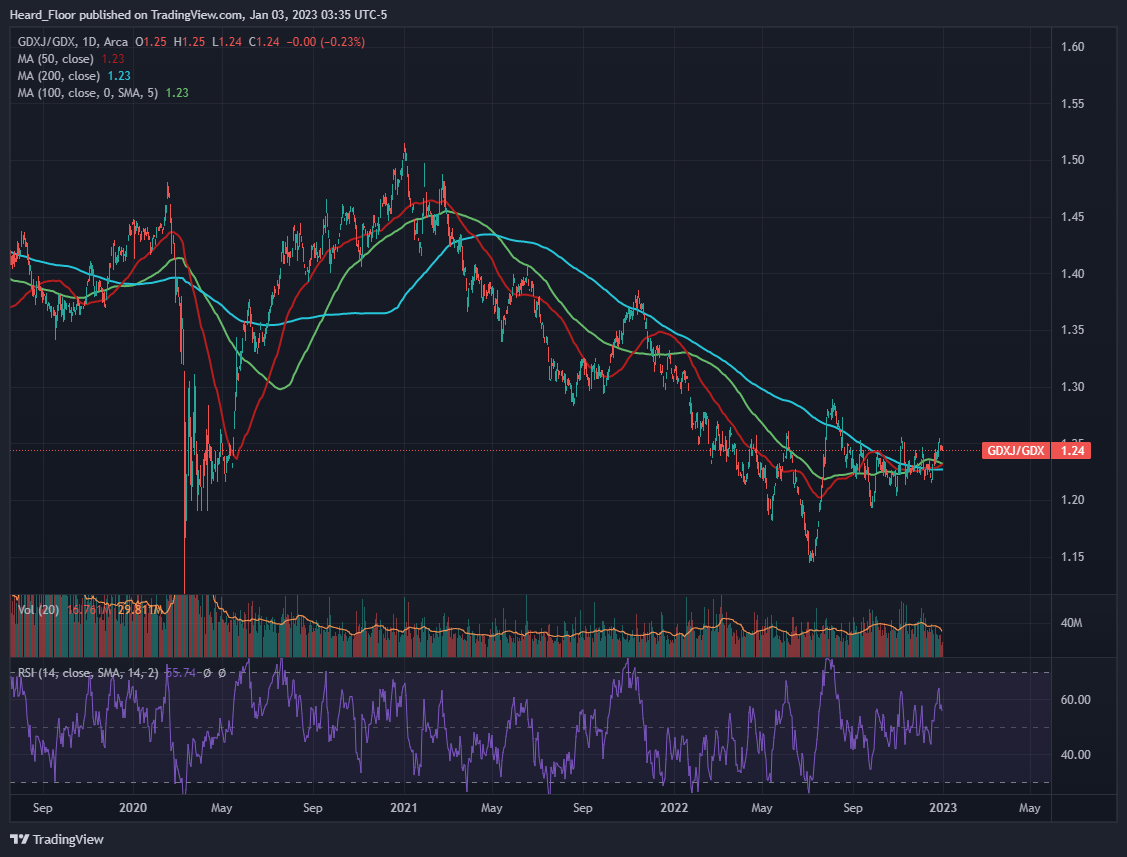Click the H1.25 high value in legend
The image size is (1127, 857).
[x=189, y=42]
